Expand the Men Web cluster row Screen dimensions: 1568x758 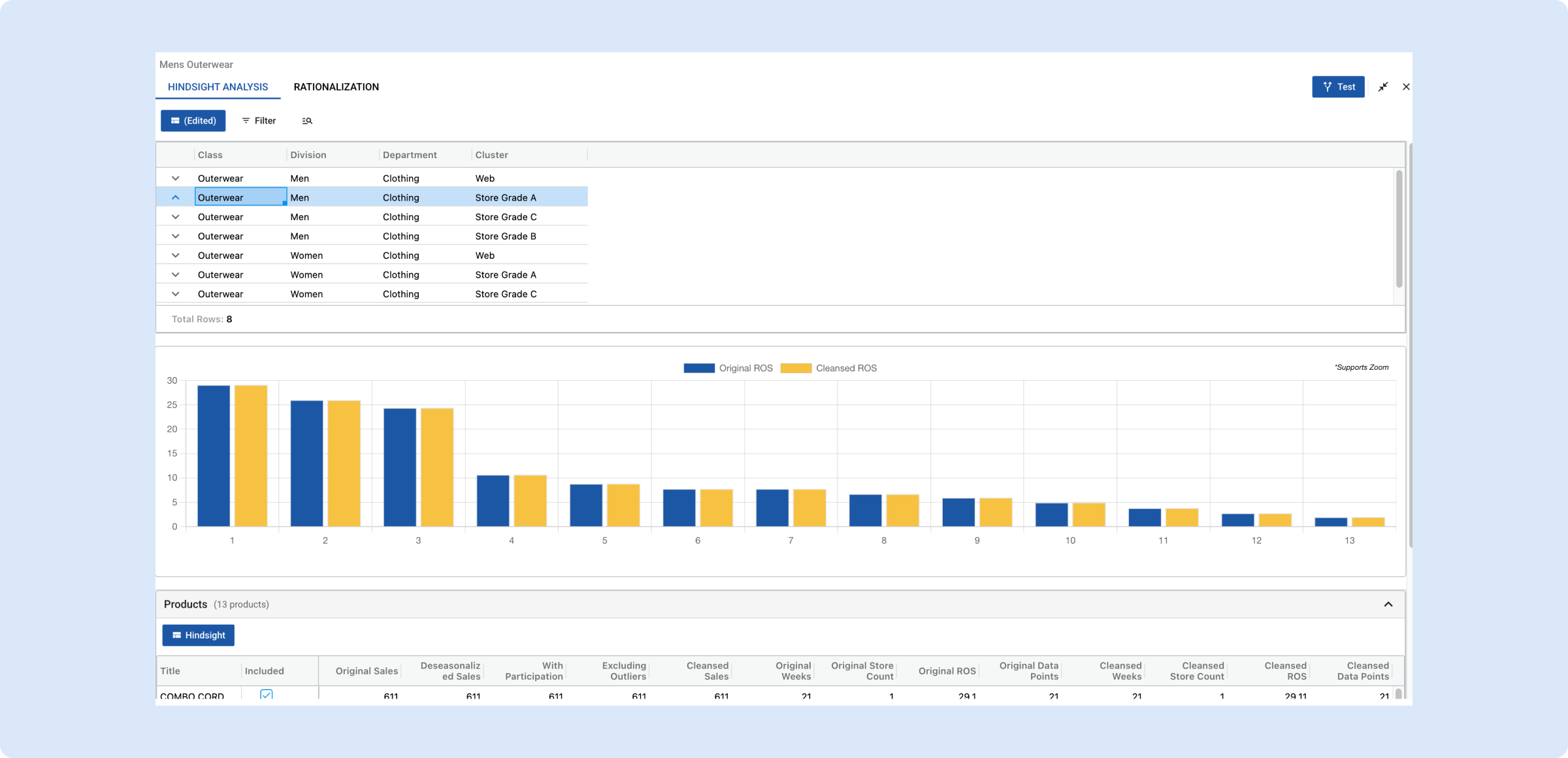tap(175, 178)
